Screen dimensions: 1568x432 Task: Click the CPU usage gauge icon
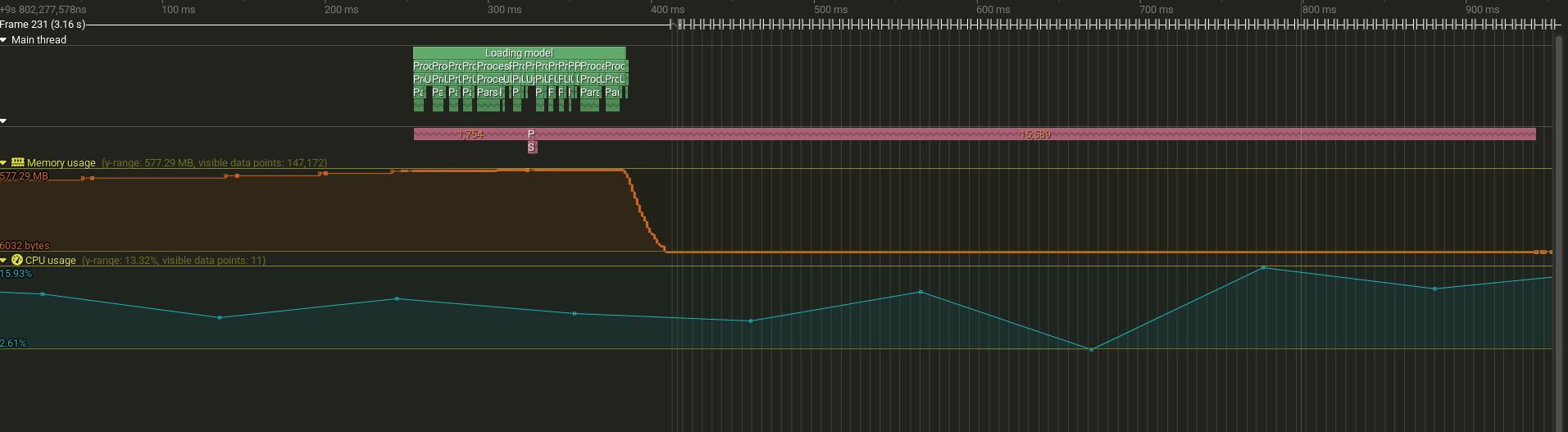(17, 260)
